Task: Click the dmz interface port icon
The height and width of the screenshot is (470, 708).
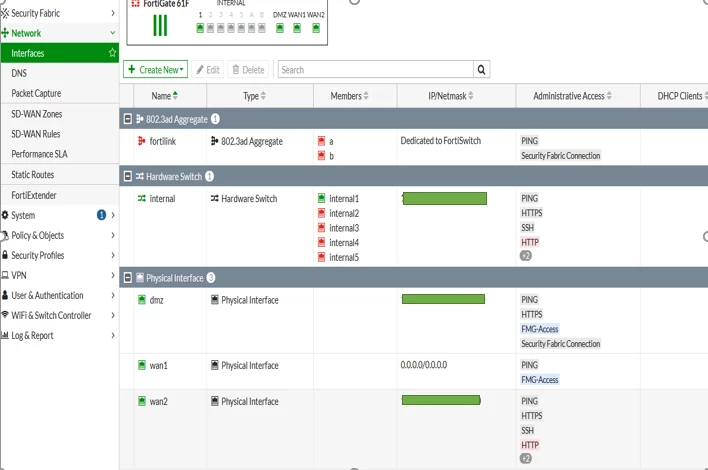Action: pyautogui.click(x=141, y=300)
